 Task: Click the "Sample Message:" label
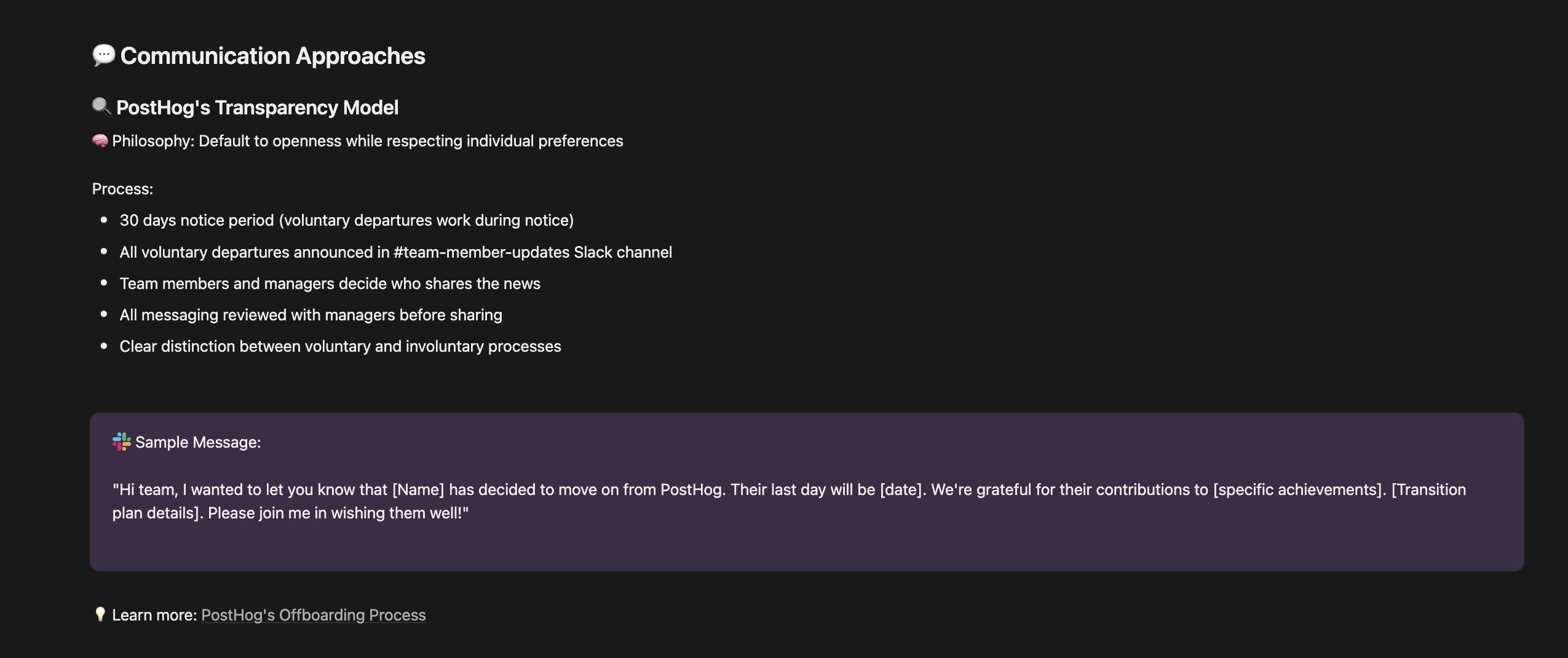(198, 442)
